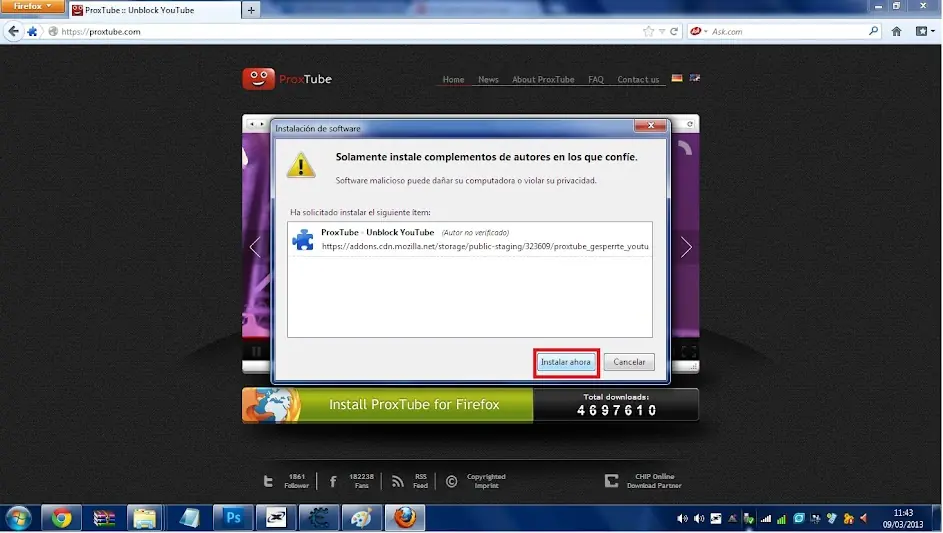
Task: Switch site language with the German flag
Action: (x=677, y=78)
